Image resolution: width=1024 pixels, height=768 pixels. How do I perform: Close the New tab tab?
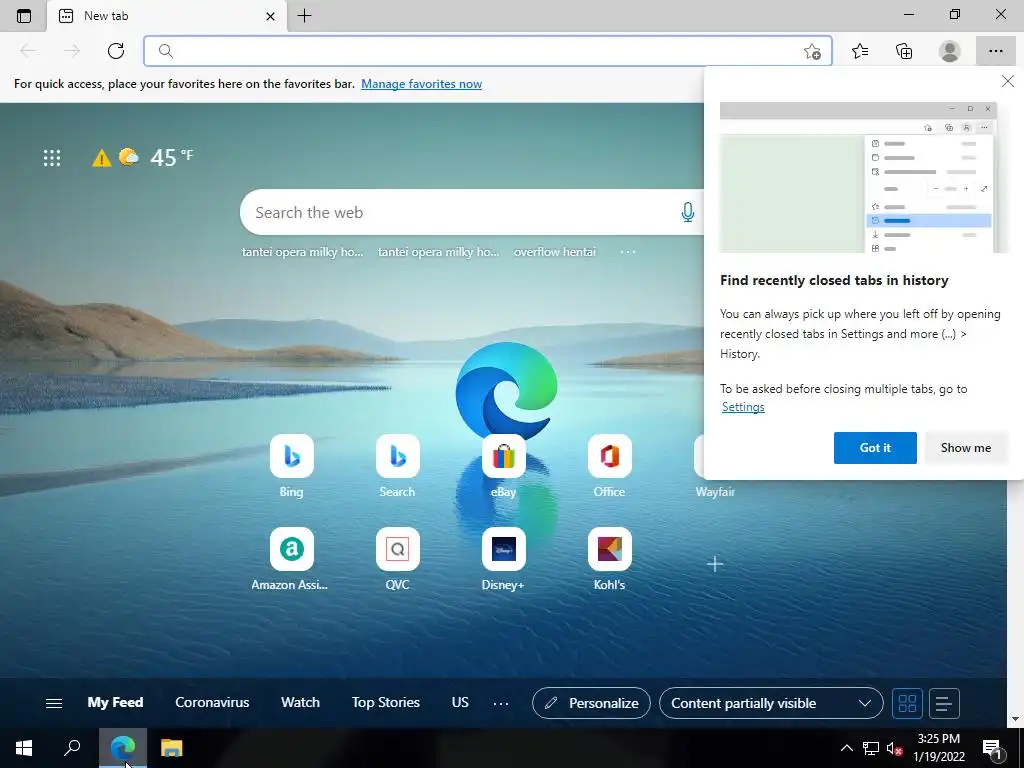pyautogui.click(x=270, y=16)
